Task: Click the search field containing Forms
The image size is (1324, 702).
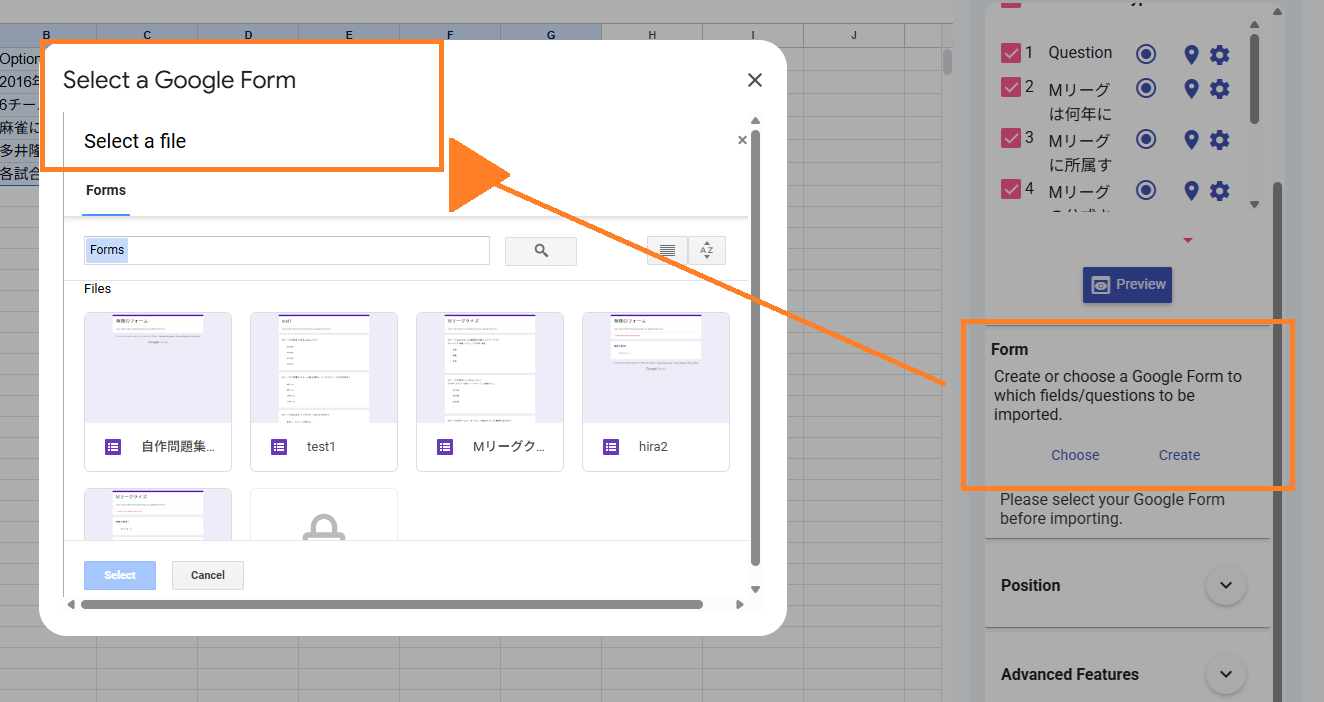Action: tap(287, 250)
